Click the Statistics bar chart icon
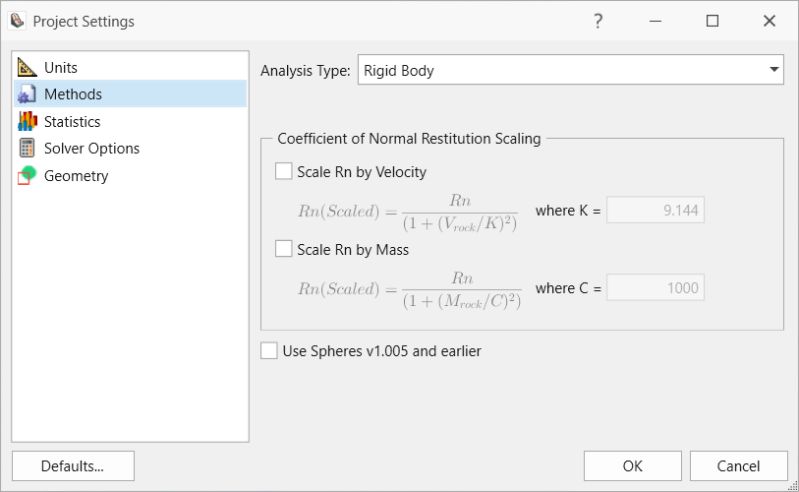The height and width of the screenshot is (492, 799). click(27, 122)
